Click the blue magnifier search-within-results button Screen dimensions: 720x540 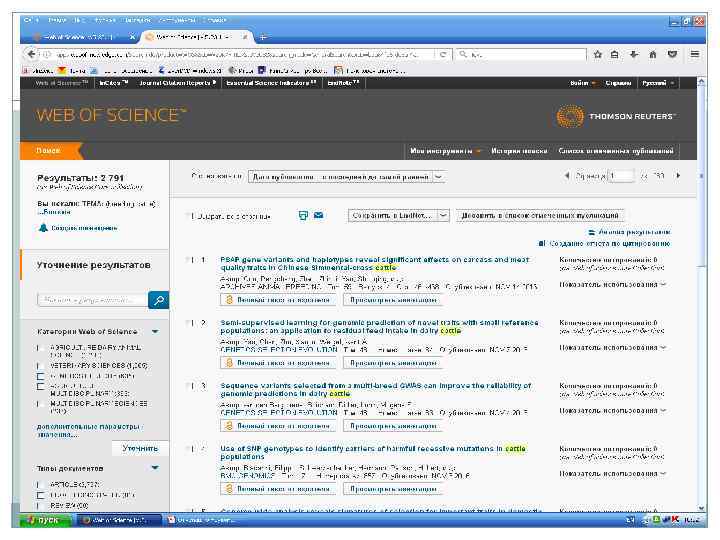point(159,300)
